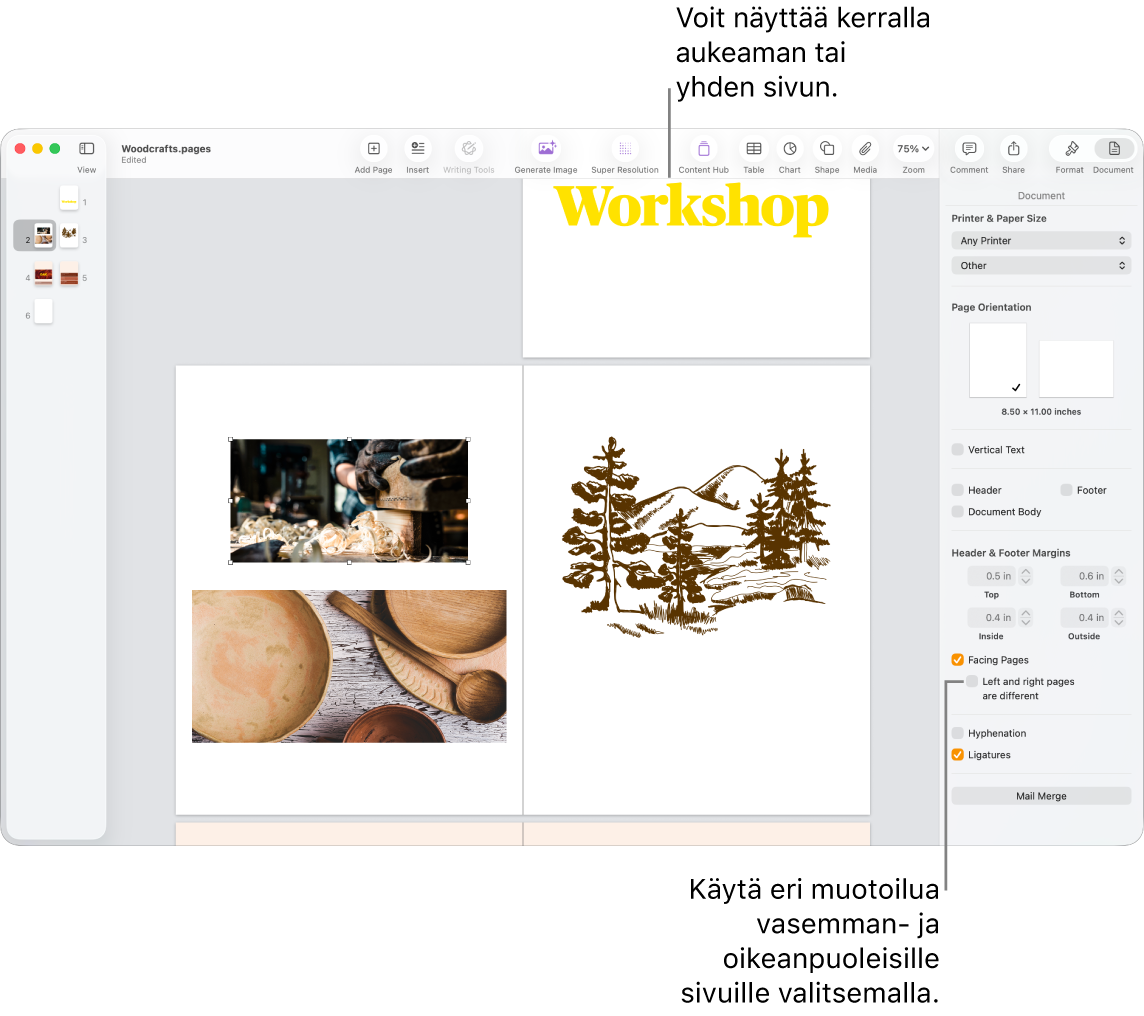Open the Shape picker icon
Image resolution: width=1144 pixels, height=1016 pixels.
[x=827, y=149]
